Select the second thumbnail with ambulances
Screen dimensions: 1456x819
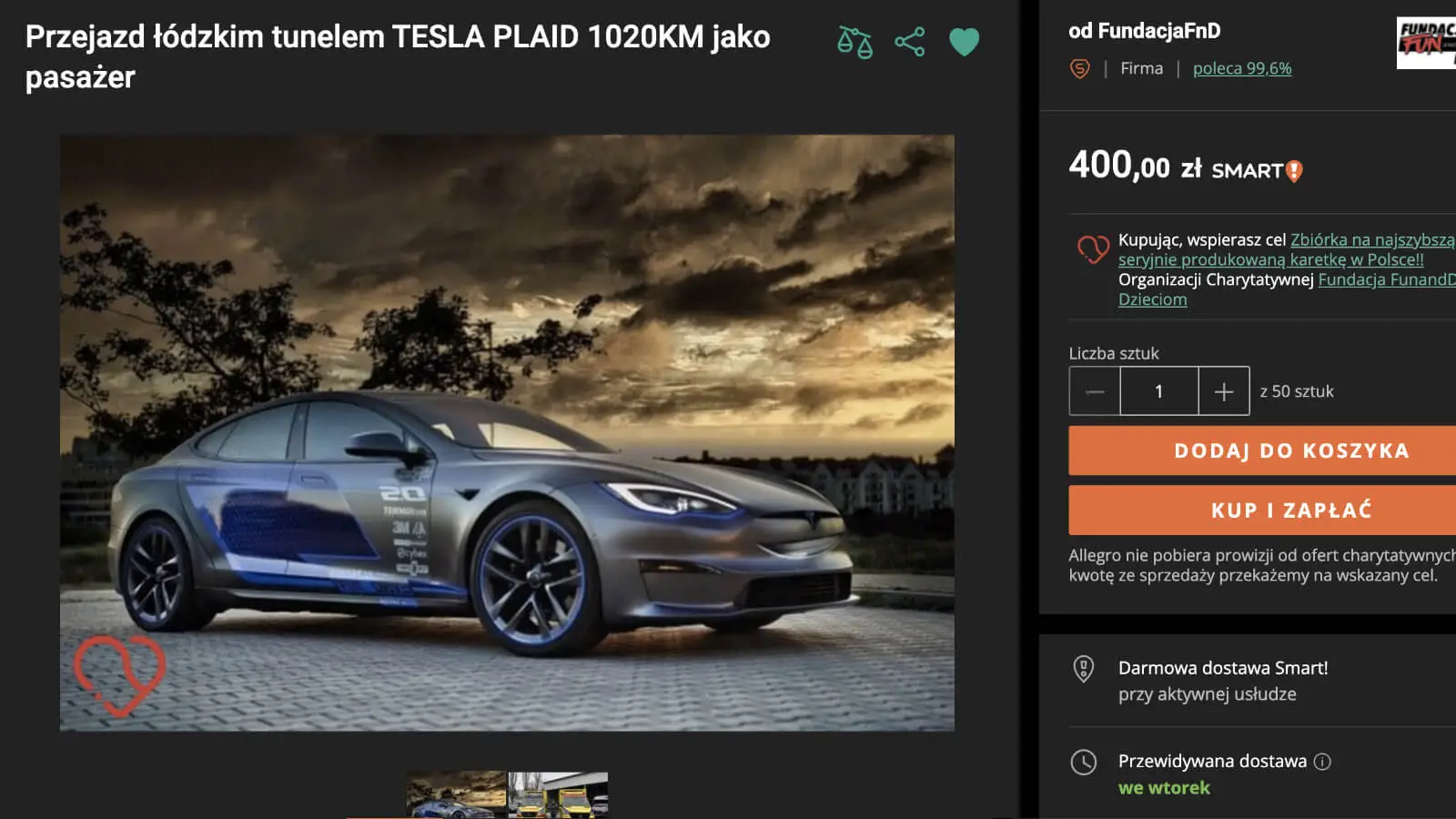[x=558, y=794]
